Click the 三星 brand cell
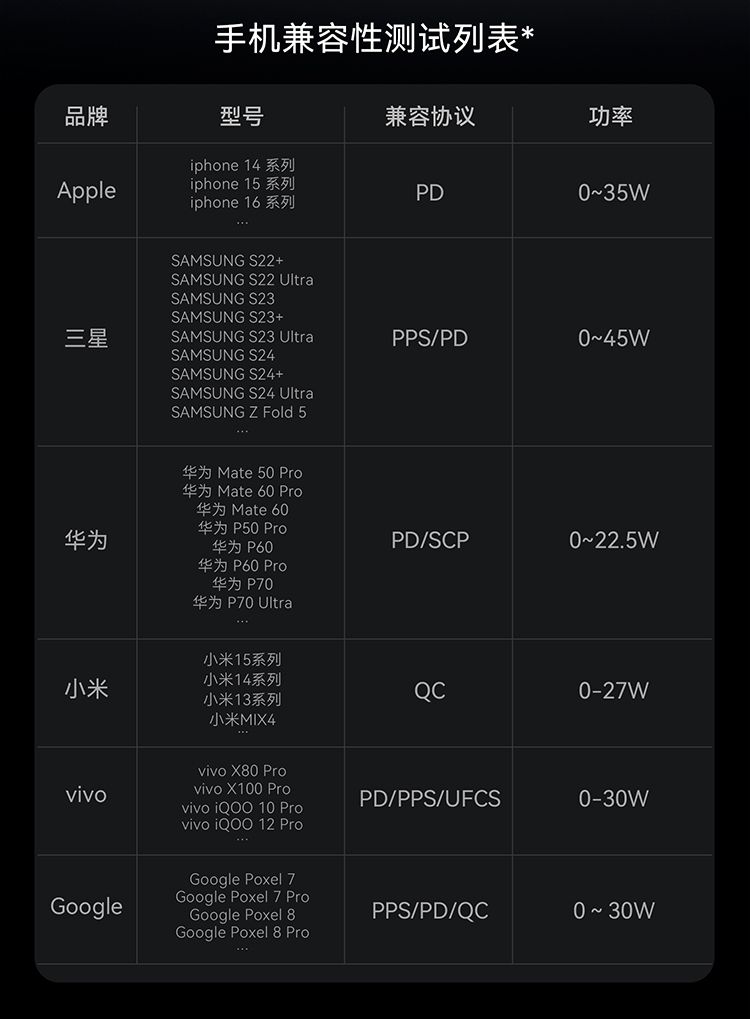750x1019 pixels. point(86,339)
